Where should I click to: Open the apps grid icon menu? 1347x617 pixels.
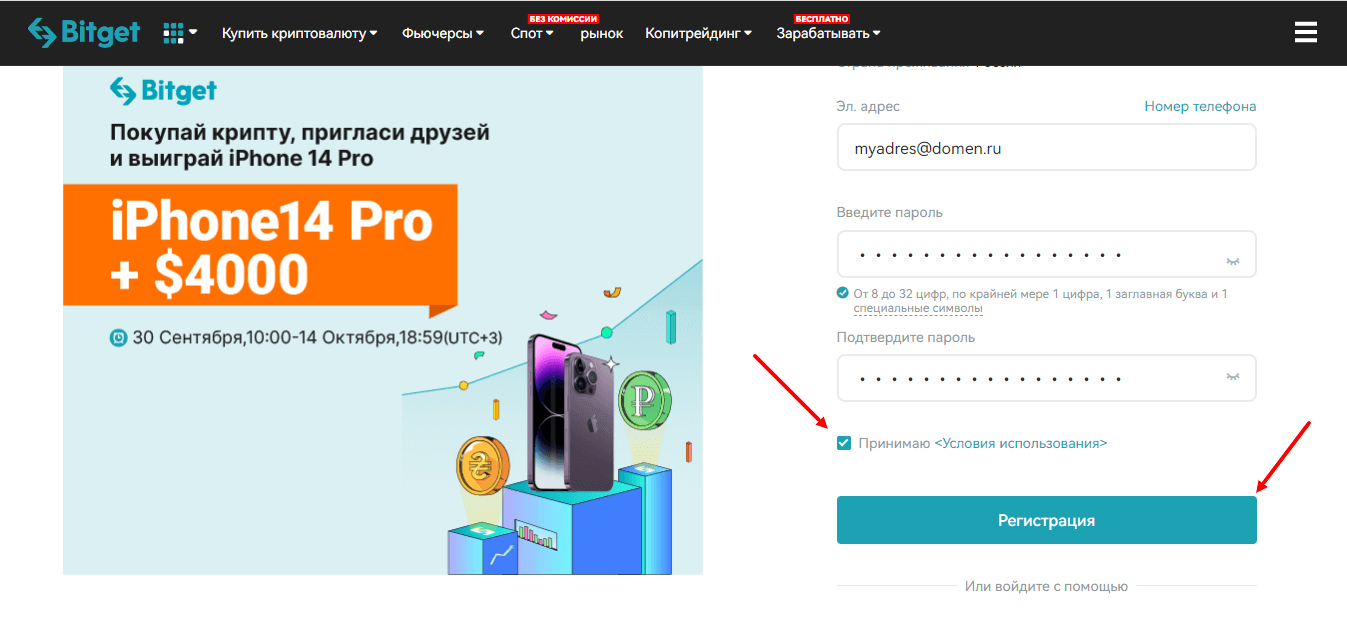(x=180, y=33)
